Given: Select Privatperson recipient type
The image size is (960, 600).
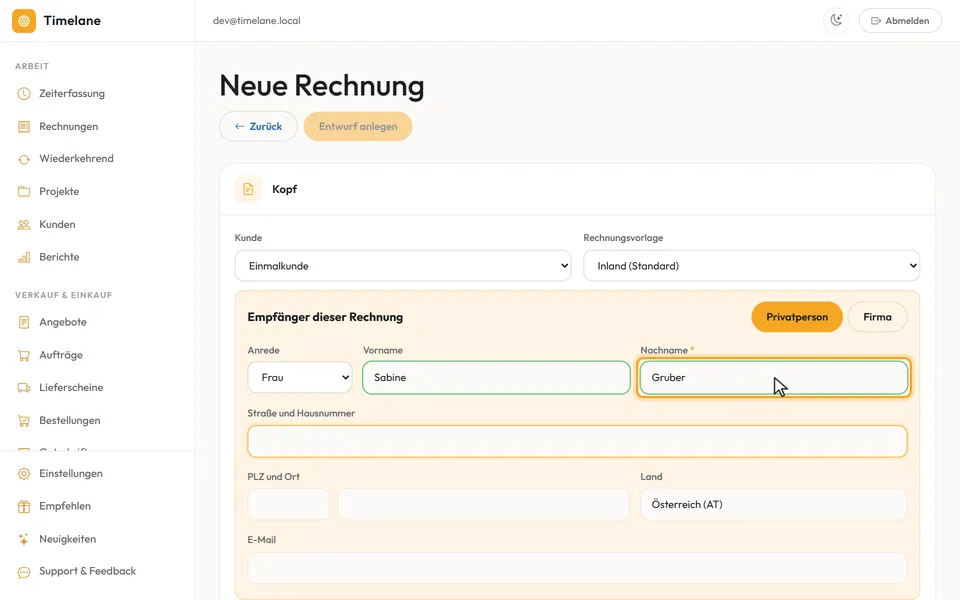Looking at the screenshot, I should pyautogui.click(x=797, y=317).
